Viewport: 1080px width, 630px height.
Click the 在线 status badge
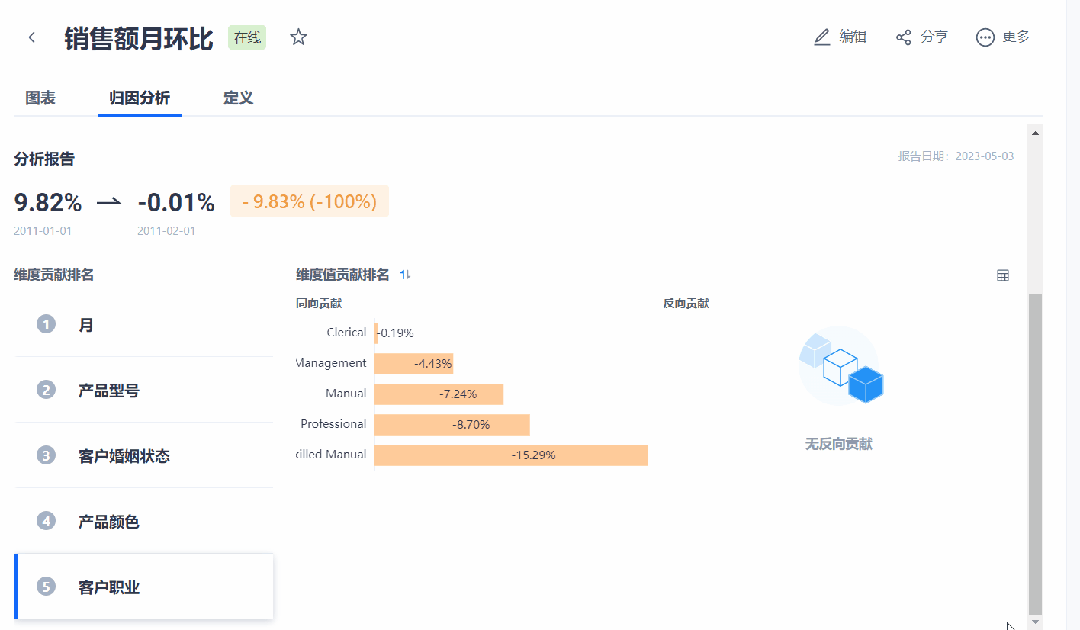pos(247,38)
